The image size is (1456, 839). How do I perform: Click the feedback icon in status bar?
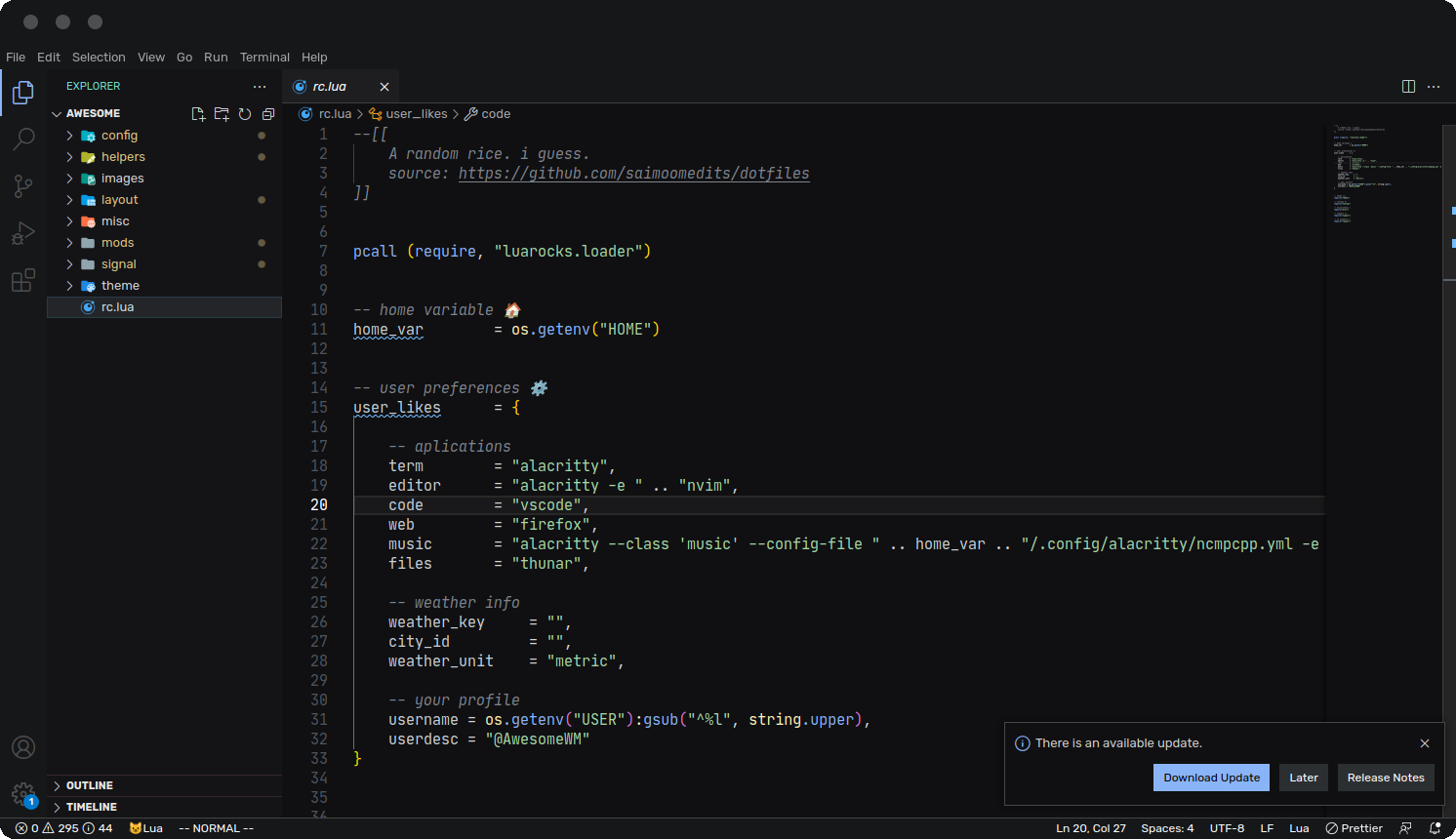(x=1405, y=828)
